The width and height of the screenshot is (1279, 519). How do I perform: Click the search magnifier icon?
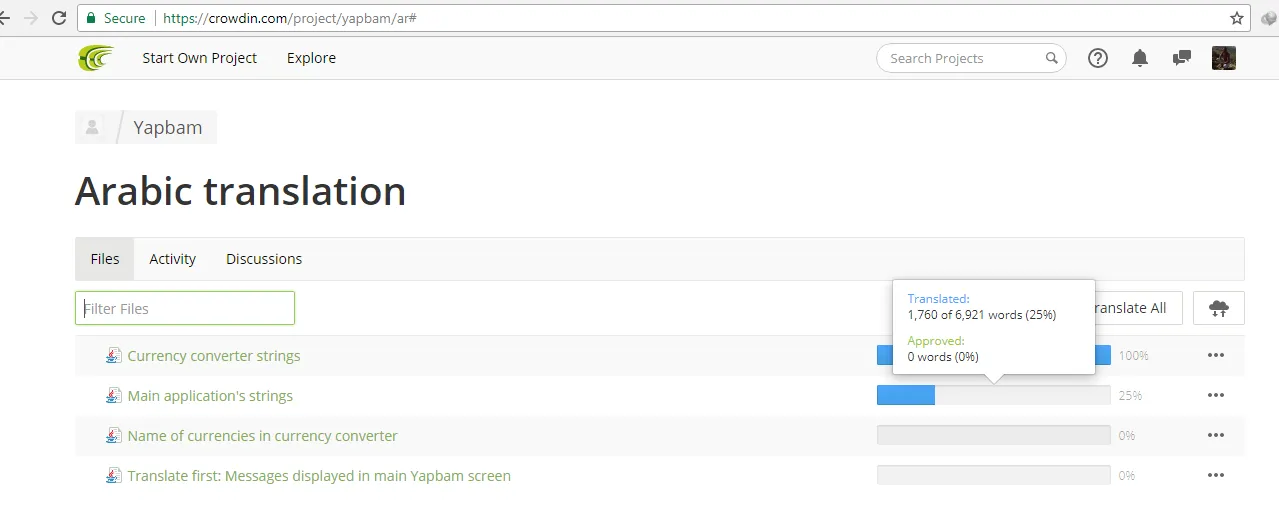1052,58
